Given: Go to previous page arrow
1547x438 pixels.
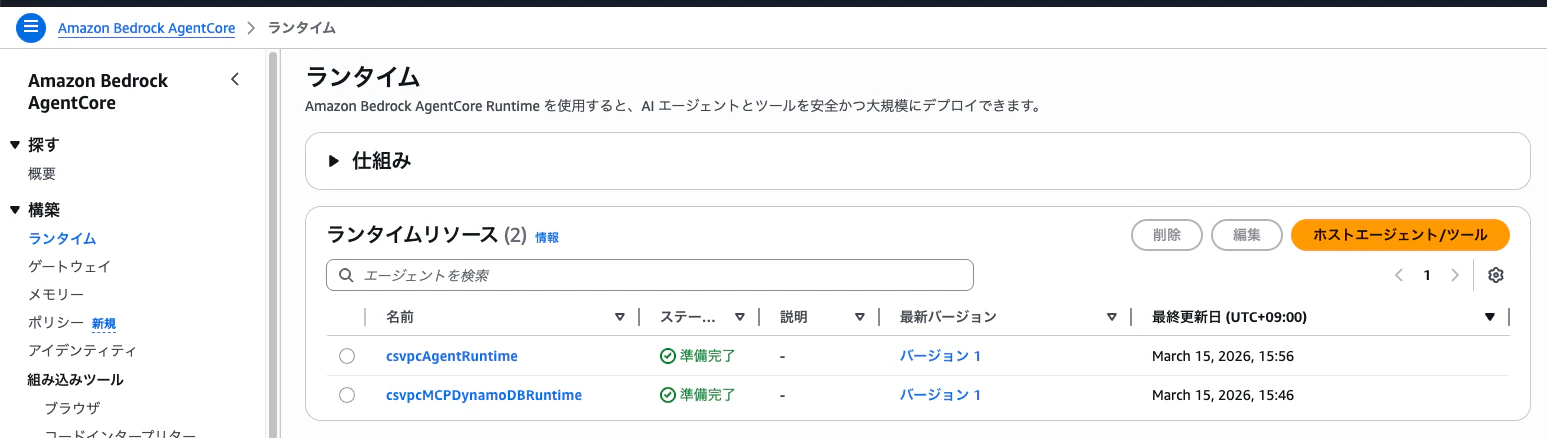Looking at the screenshot, I should click(1399, 275).
